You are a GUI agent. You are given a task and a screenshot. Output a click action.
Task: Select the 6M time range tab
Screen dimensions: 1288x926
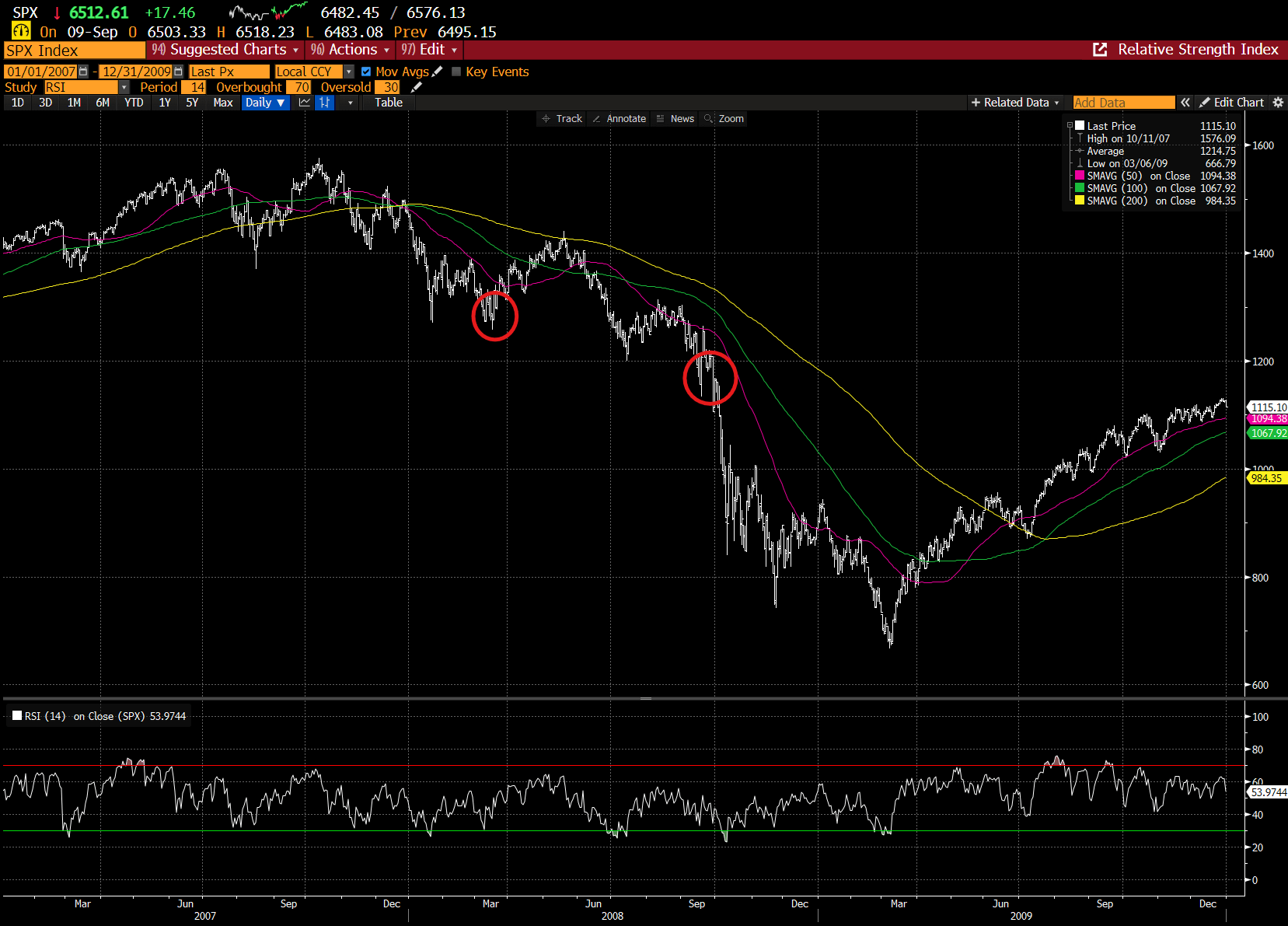pos(103,103)
